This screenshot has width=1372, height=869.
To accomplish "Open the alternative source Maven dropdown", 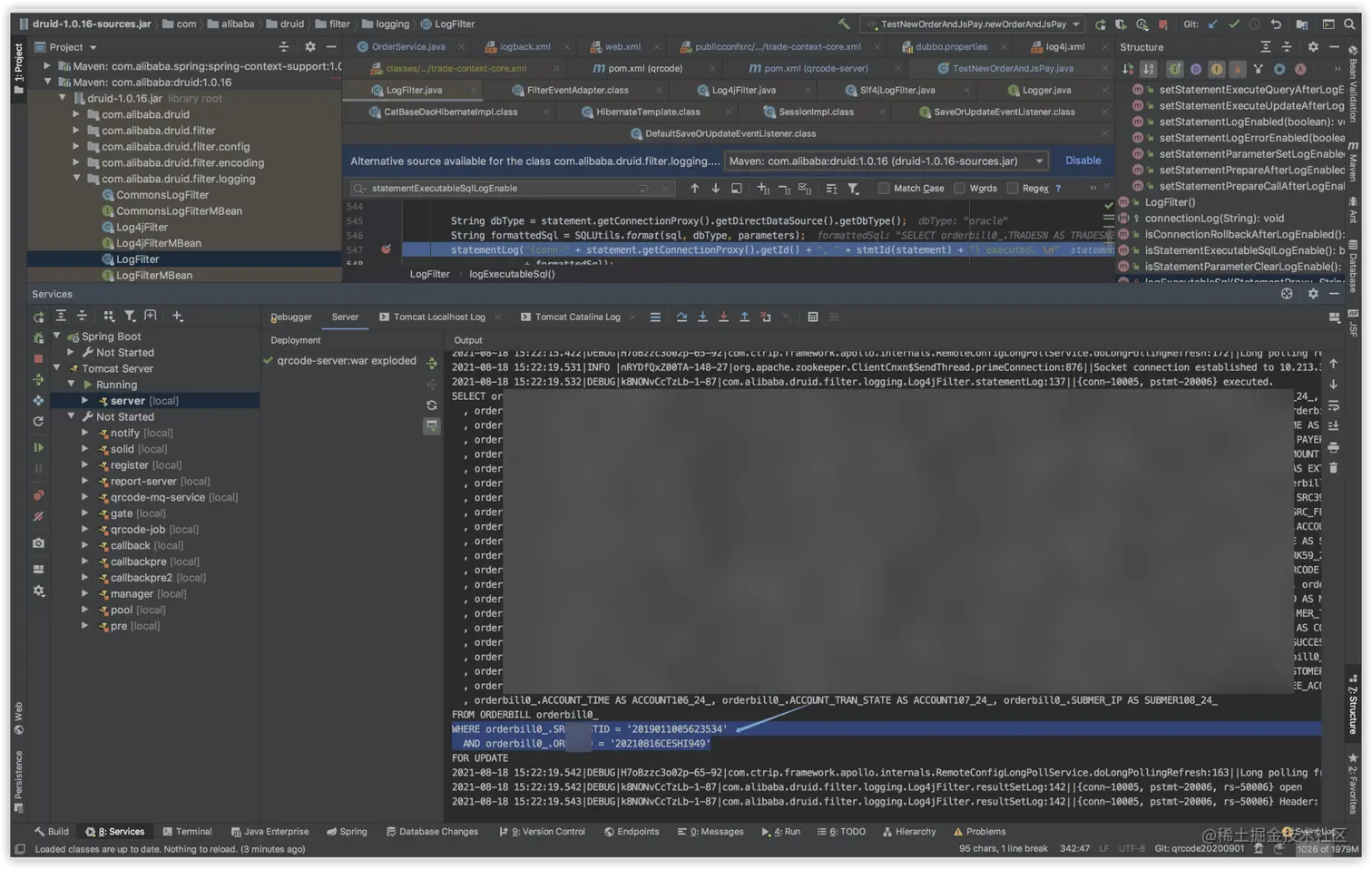I will pos(887,161).
